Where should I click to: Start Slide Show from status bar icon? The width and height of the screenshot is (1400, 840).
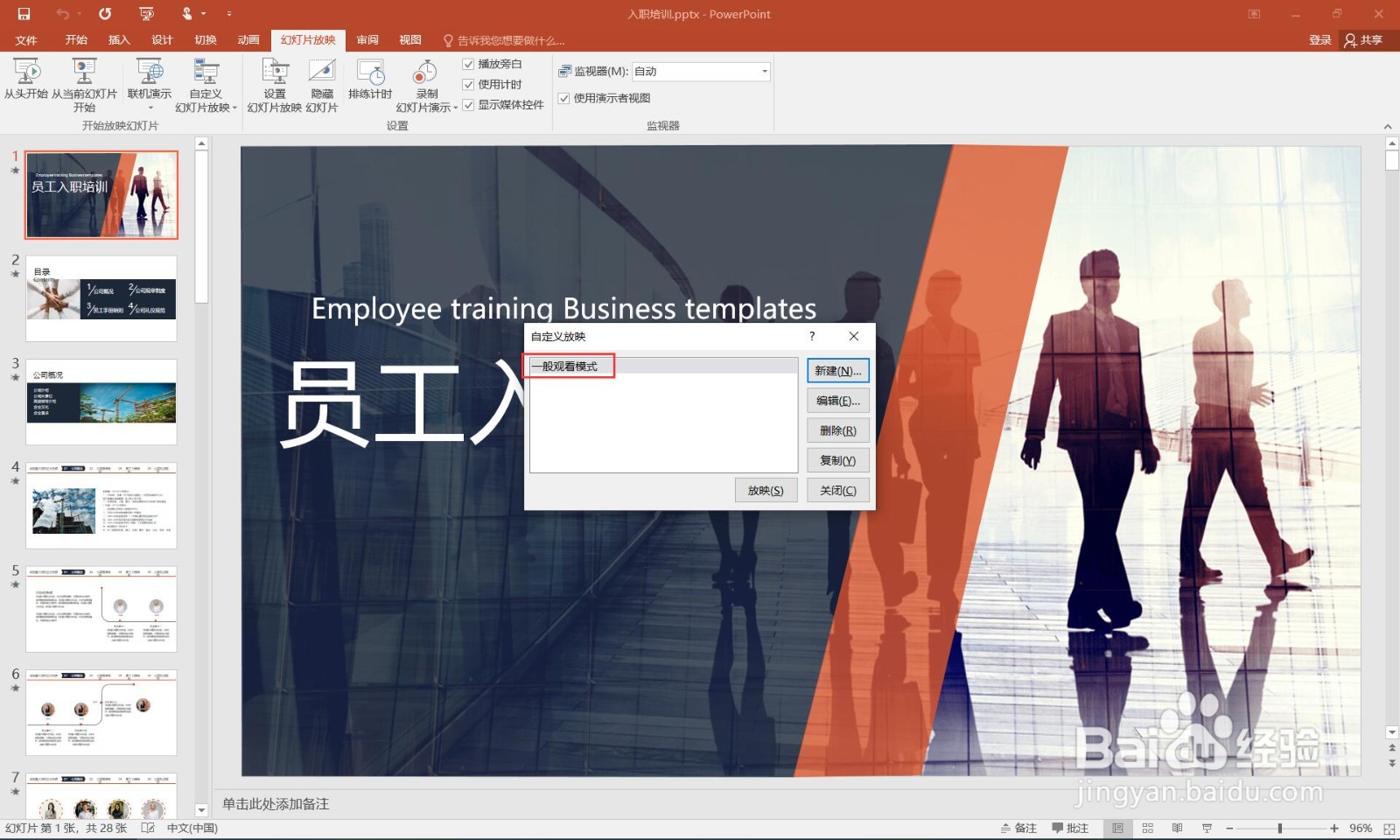[1207, 828]
